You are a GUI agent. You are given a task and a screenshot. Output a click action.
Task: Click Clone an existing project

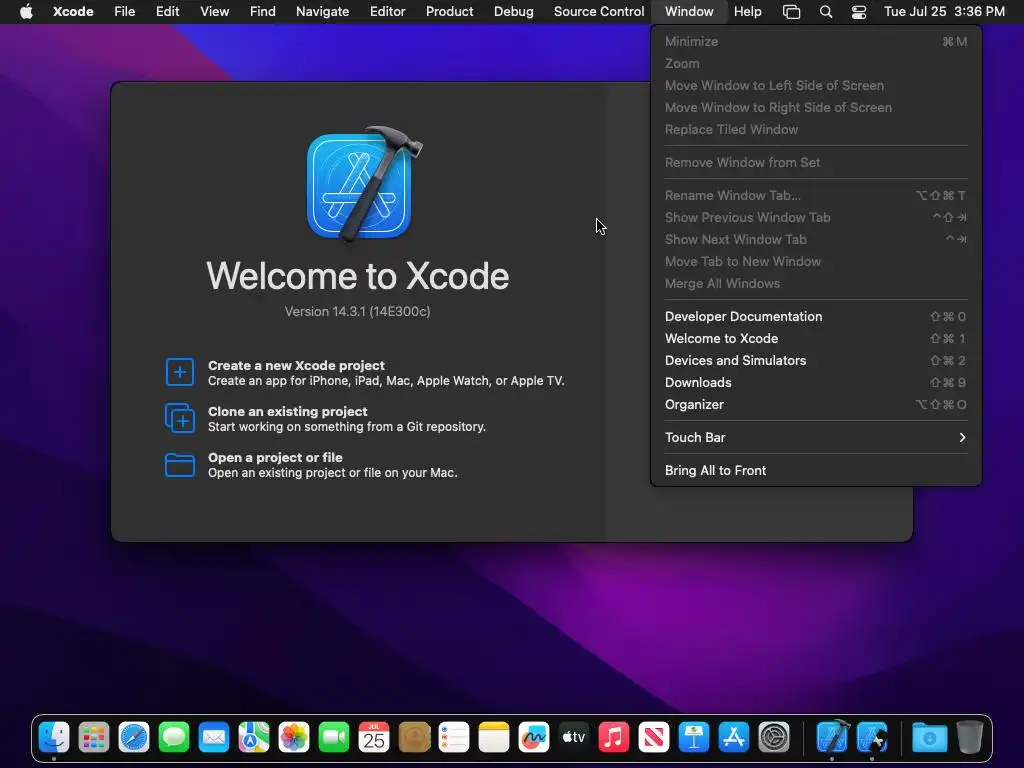pos(287,411)
